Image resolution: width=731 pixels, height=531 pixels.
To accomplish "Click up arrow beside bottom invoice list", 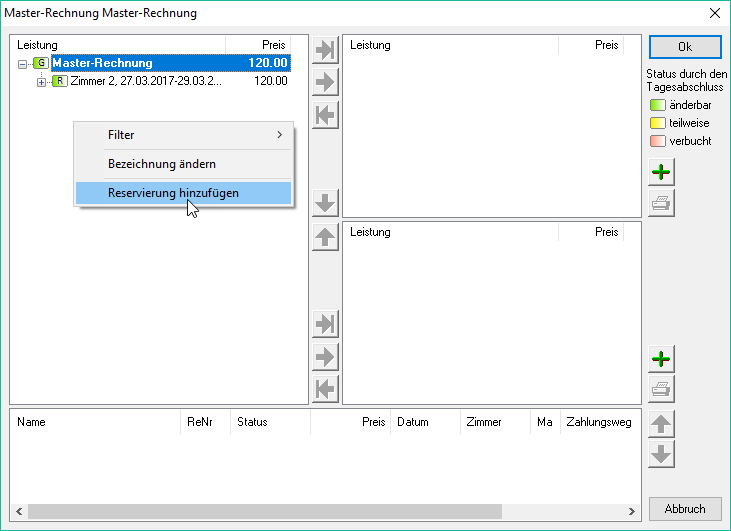I will pos(661,424).
